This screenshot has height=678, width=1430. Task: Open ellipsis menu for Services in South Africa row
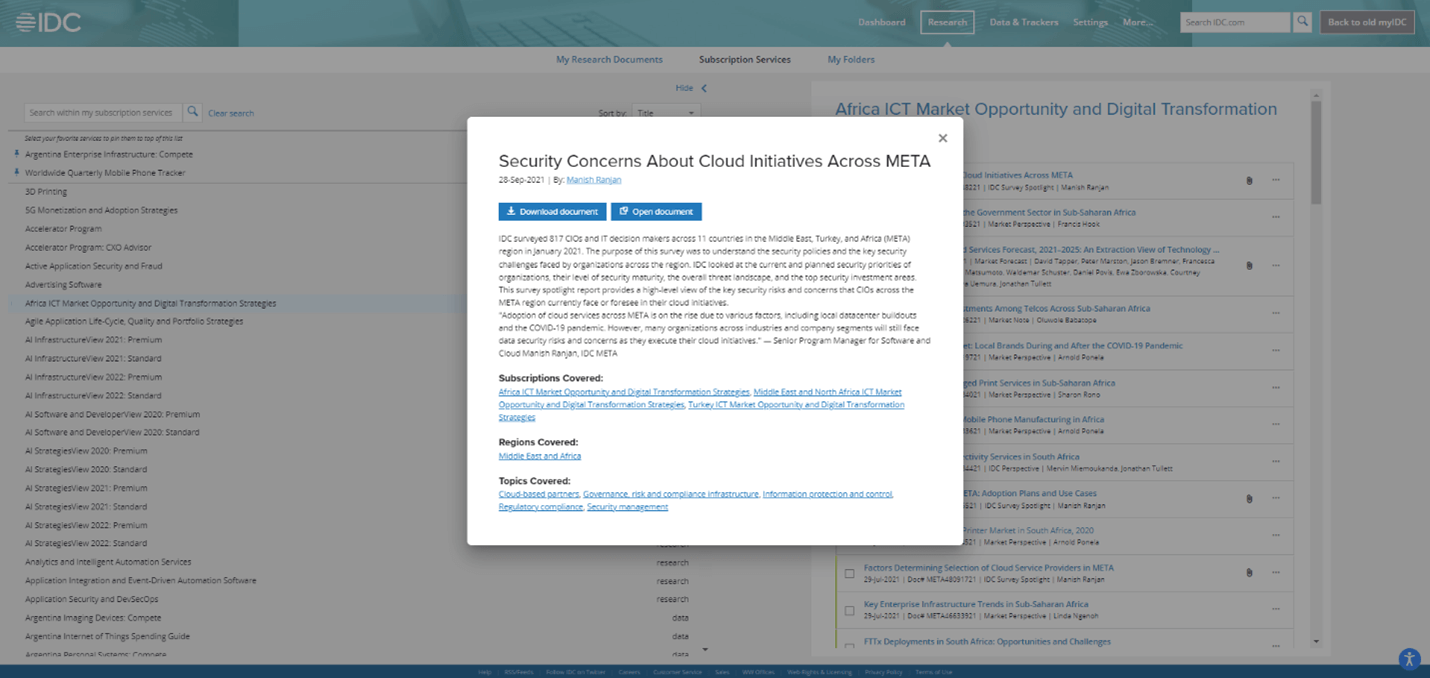(1276, 461)
